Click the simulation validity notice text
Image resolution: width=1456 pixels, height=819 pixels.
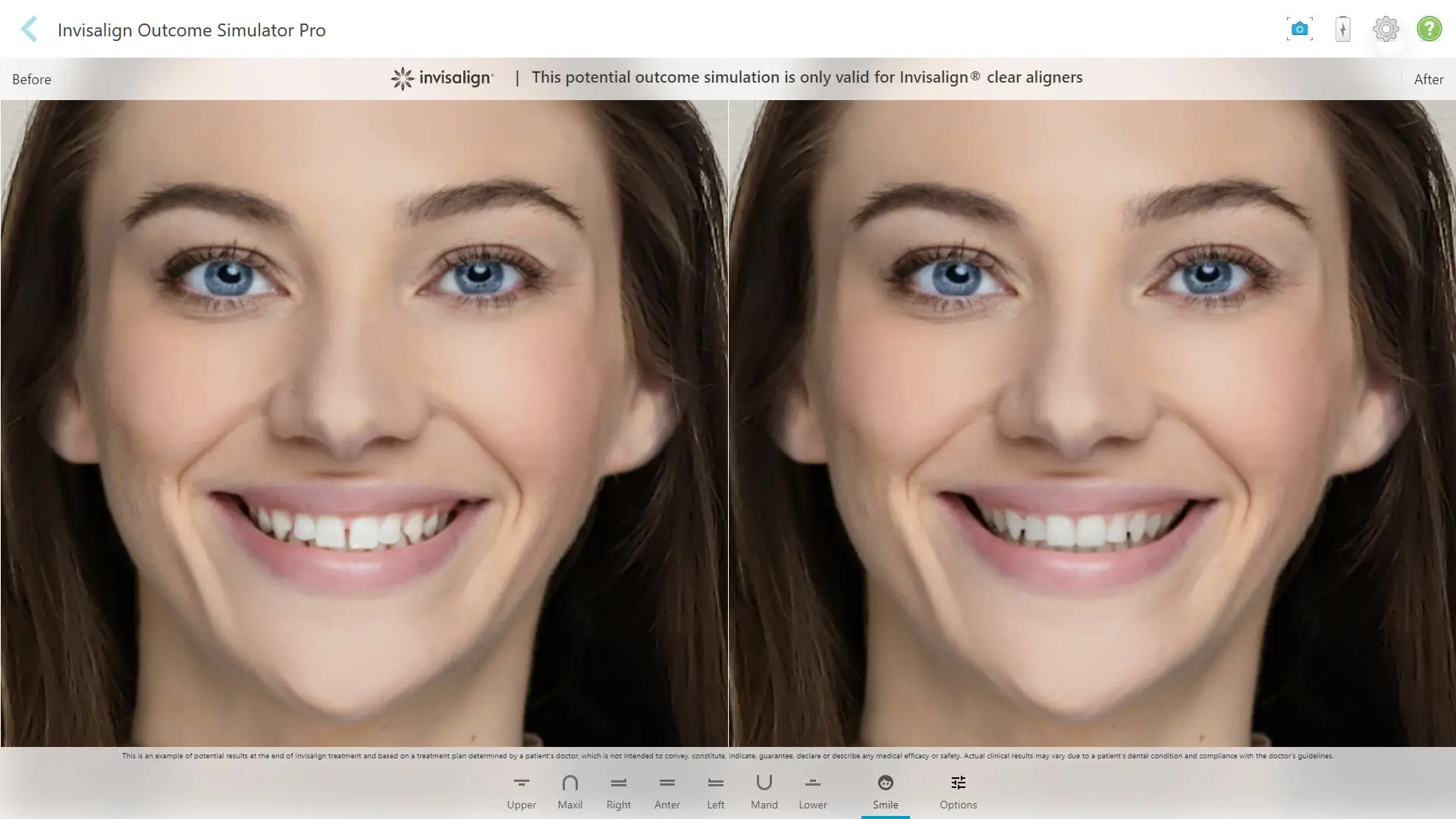point(807,77)
